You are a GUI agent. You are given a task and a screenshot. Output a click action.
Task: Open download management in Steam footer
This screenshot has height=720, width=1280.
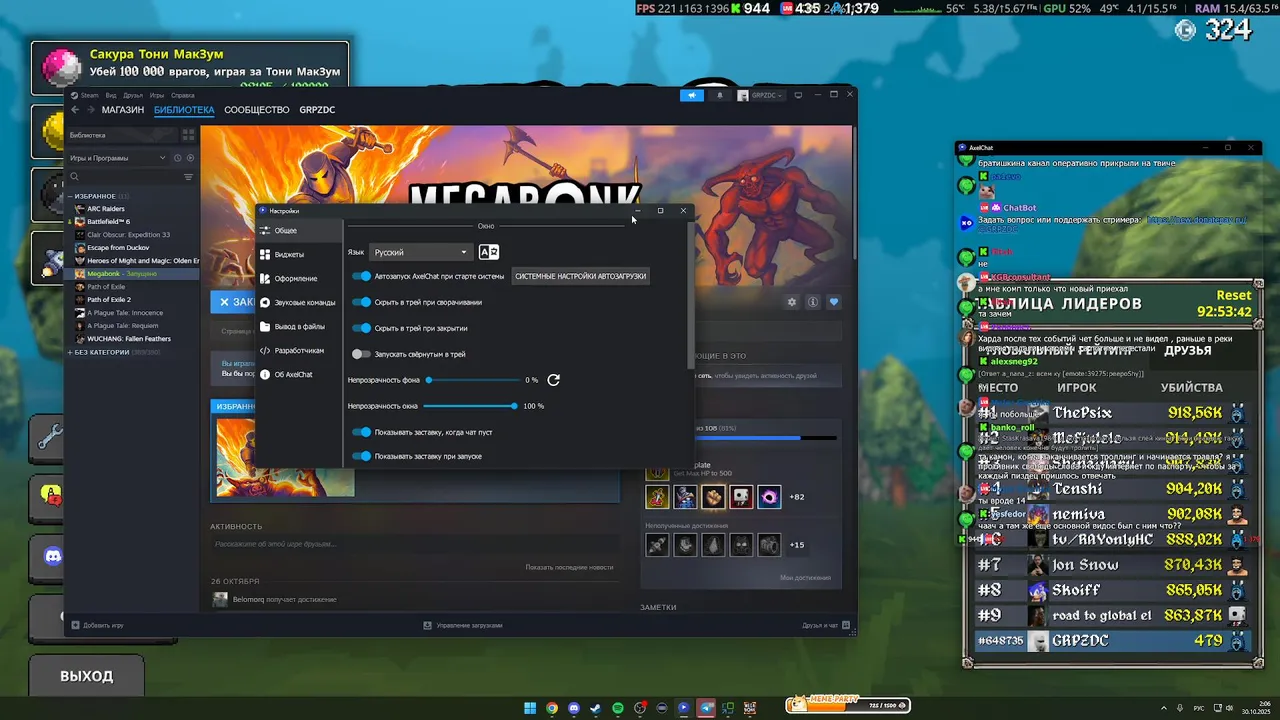pyautogui.click(x=462, y=625)
